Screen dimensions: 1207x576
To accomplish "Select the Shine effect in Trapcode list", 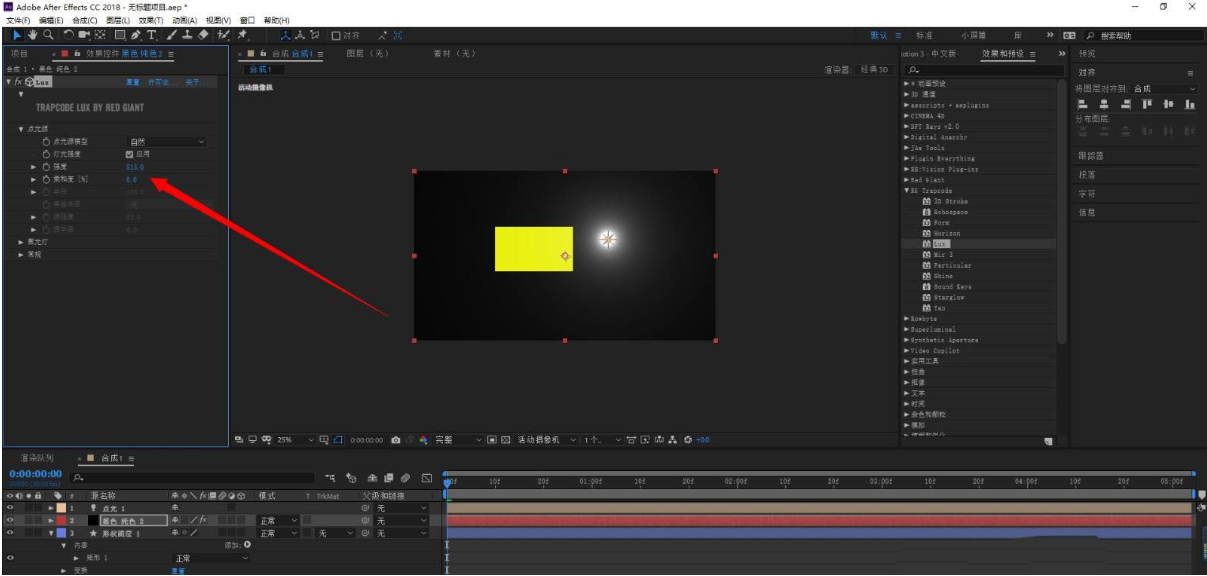I will [944, 276].
